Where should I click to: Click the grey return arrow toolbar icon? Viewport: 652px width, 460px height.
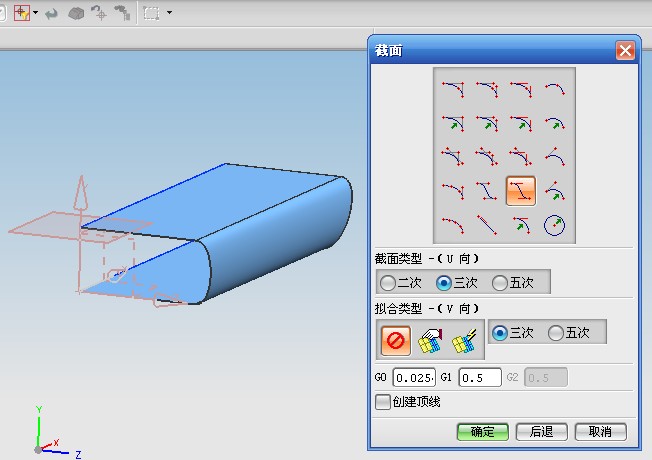[51, 14]
